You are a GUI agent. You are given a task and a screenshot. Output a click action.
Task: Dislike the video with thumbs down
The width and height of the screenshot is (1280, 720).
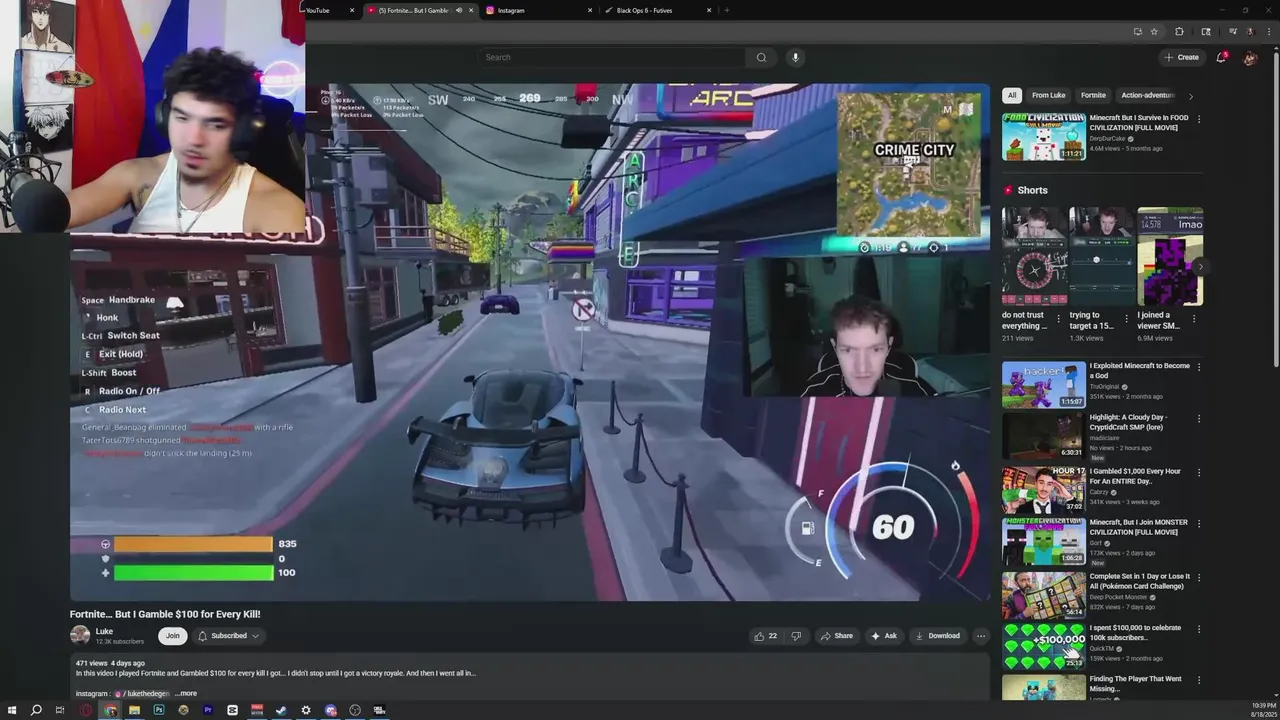click(x=796, y=636)
